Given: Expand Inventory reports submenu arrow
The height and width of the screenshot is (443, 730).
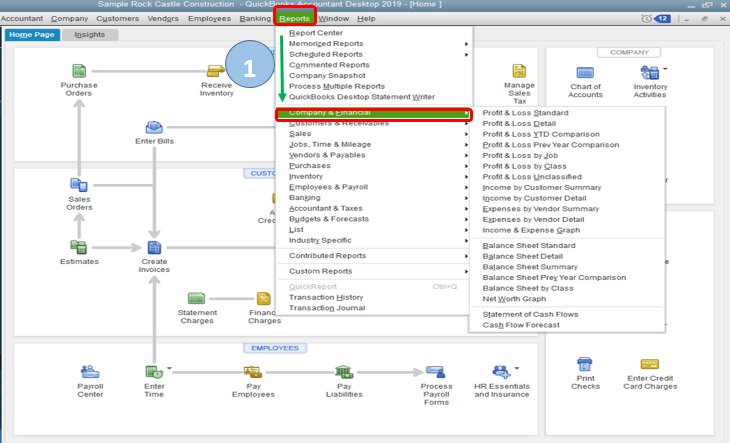Looking at the screenshot, I should tap(466, 176).
